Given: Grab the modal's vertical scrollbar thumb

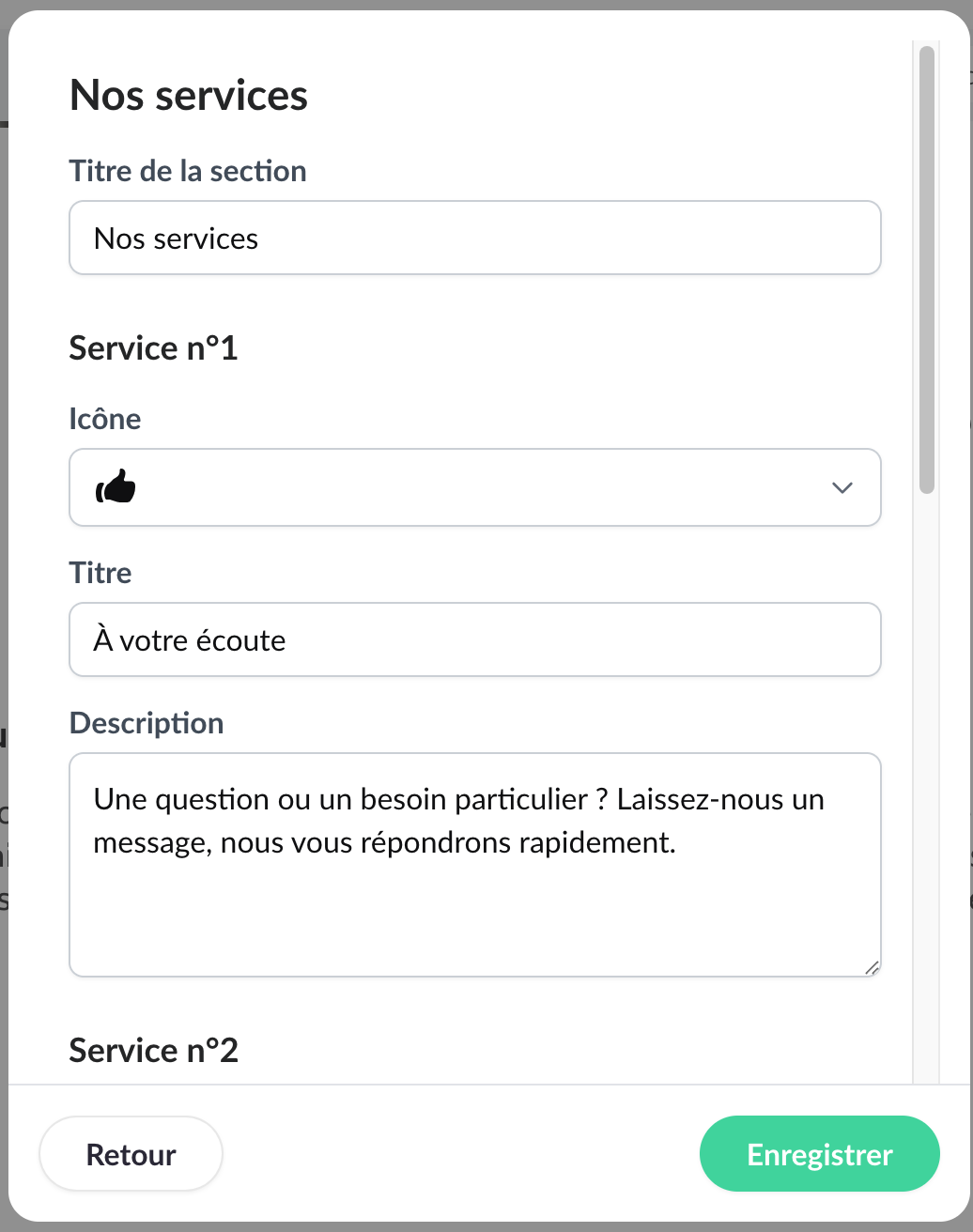Looking at the screenshot, I should [927, 269].
